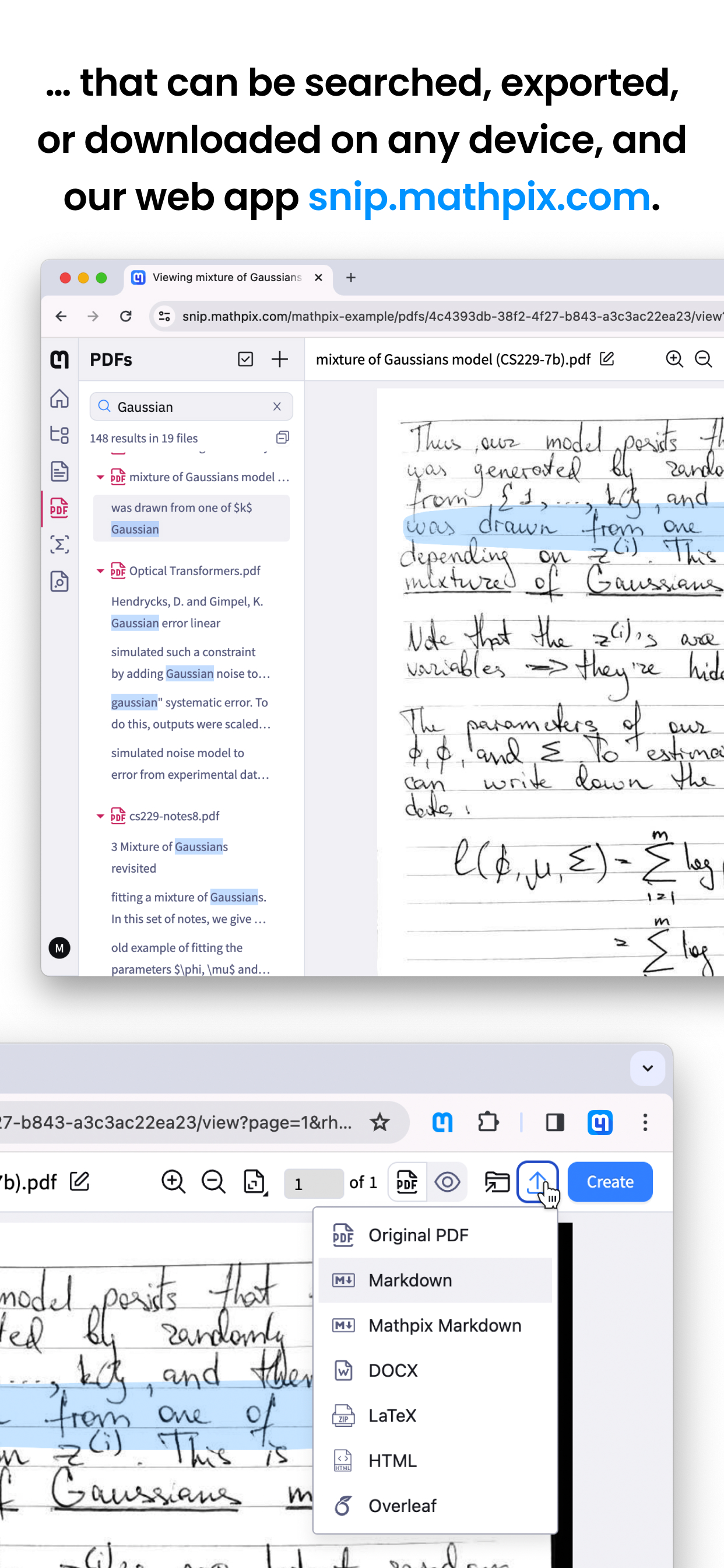Image resolution: width=724 pixels, height=1568 pixels.
Task: Click the blue Mathpix snip extension icon
Action: point(600,1122)
